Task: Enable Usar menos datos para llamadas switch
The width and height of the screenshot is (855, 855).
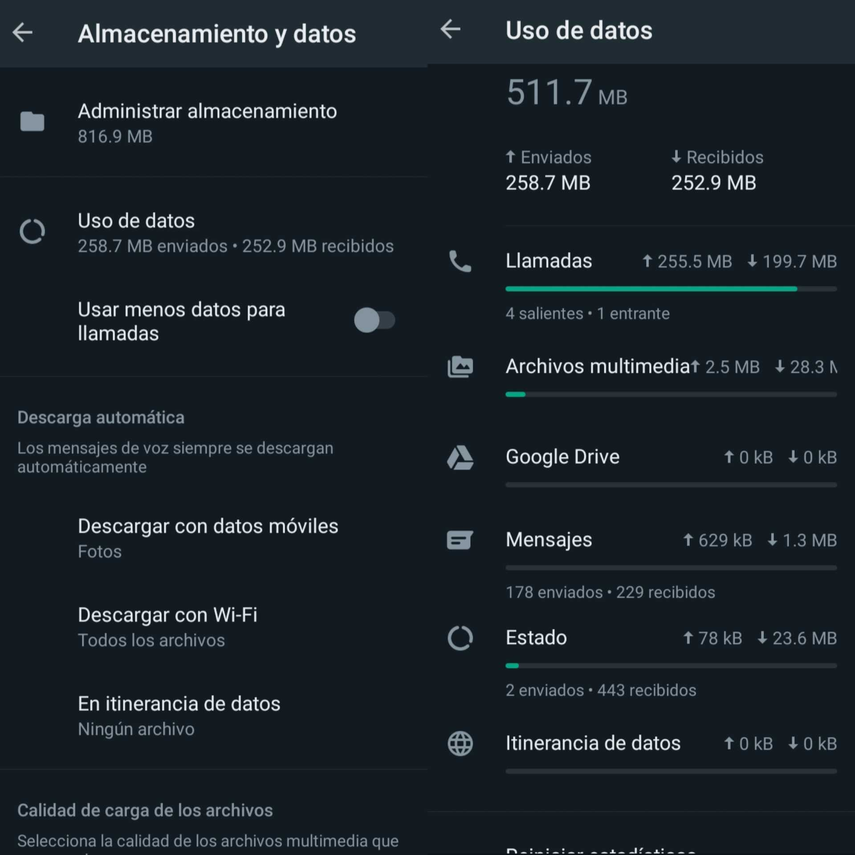Action: click(x=375, y=321)
